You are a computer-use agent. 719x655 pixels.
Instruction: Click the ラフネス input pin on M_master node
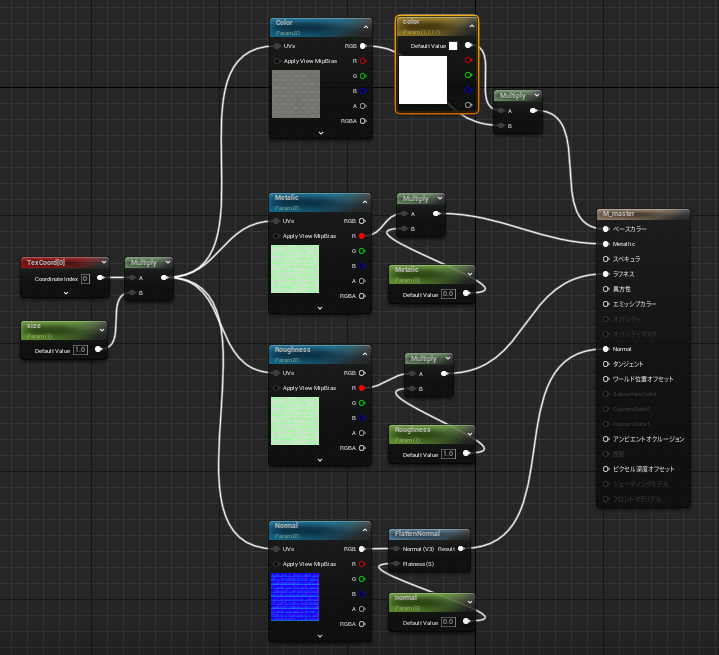(606, 273)
